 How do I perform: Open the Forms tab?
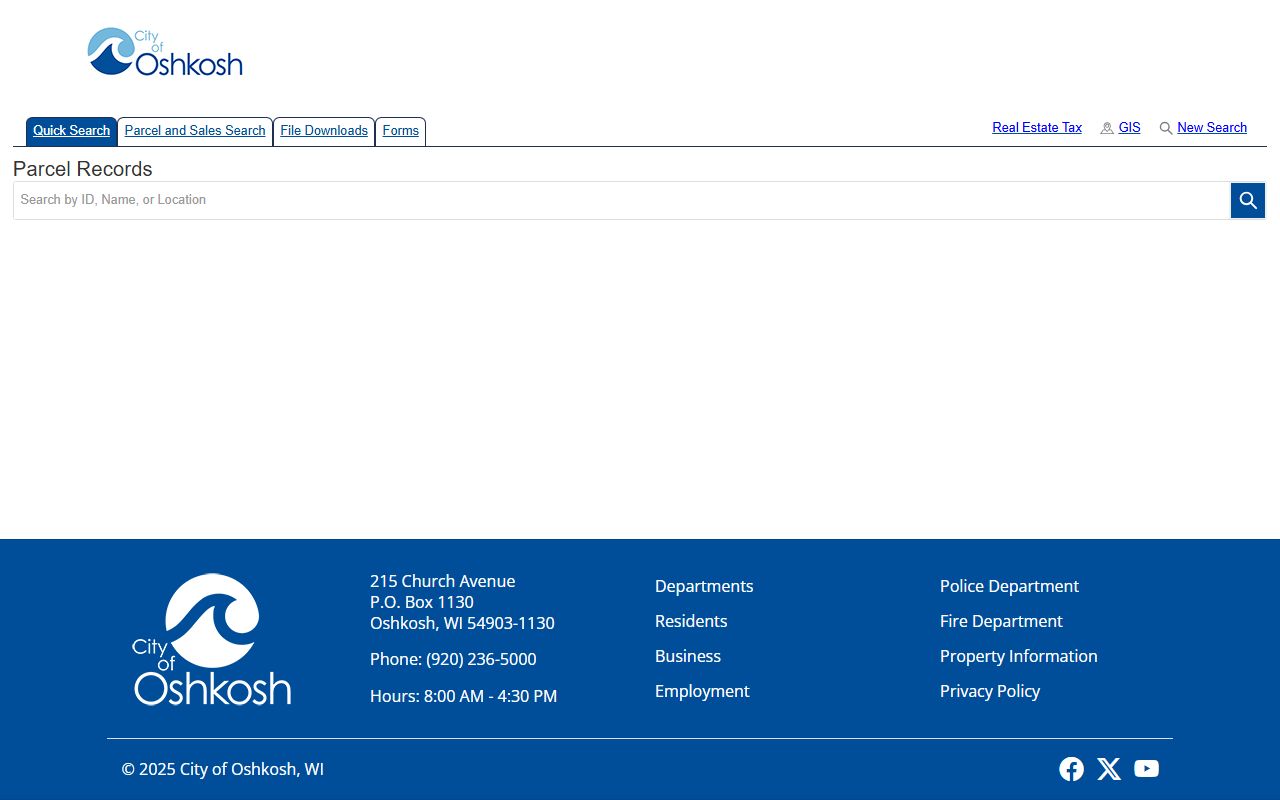401,131
